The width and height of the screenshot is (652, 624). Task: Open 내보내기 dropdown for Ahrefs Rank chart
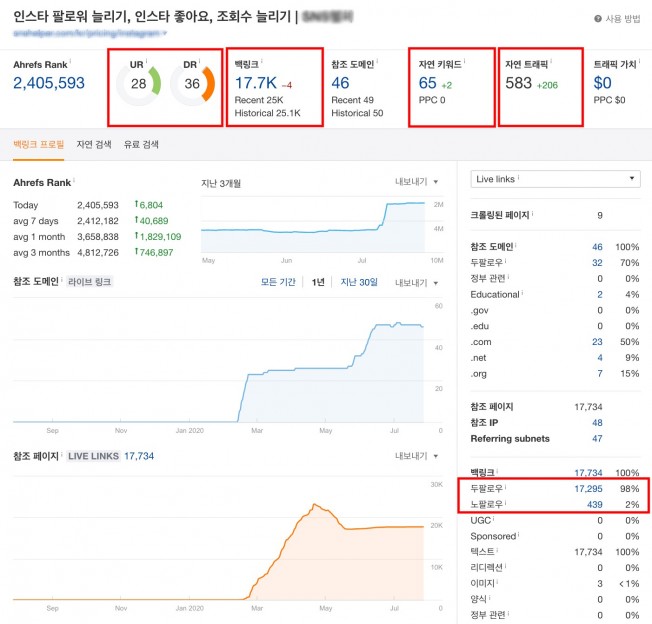(416, 182)
